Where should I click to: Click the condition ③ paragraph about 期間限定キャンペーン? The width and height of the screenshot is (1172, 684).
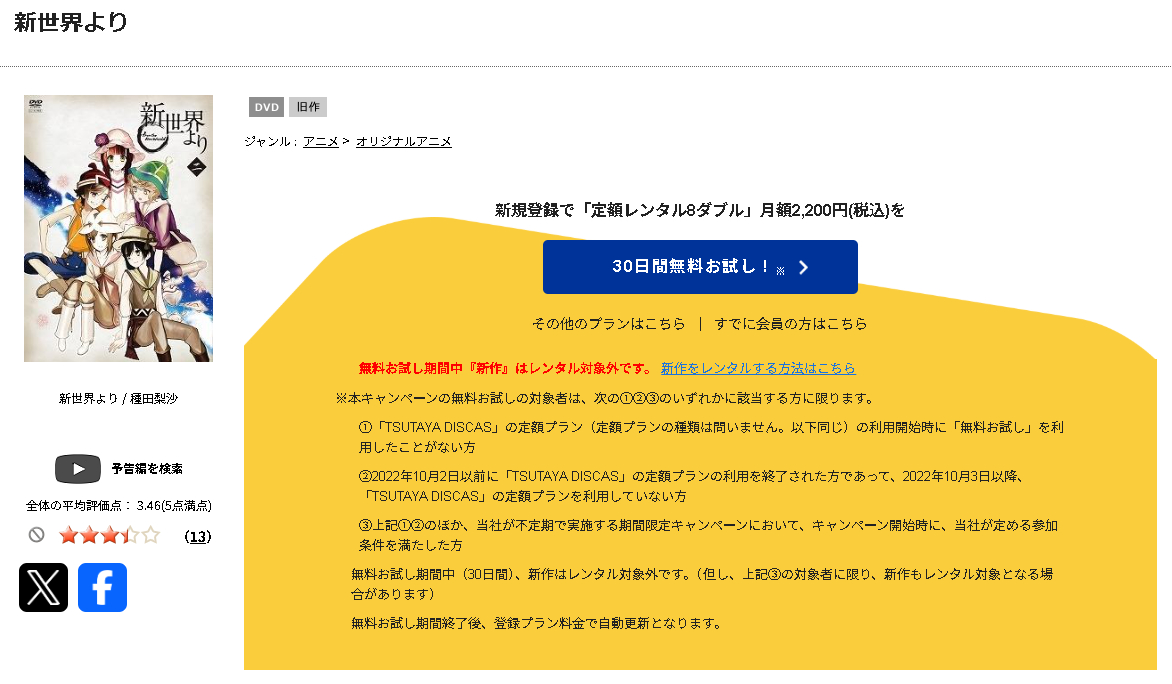708,535
